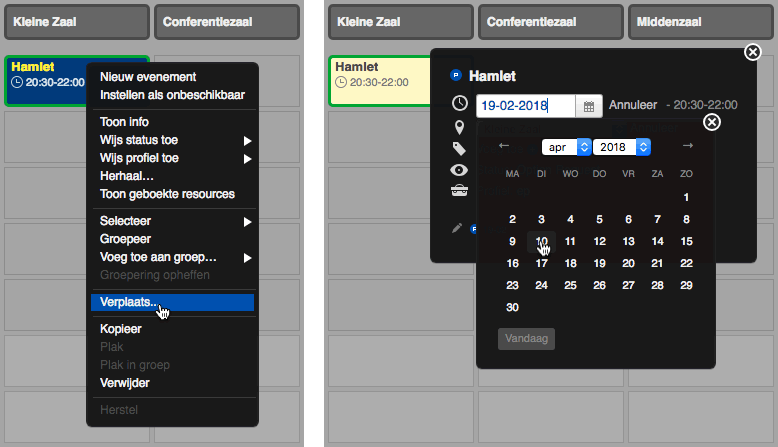Close the date picker calendar popup
The image size is (778, 447).
click(x=711, y=122)
